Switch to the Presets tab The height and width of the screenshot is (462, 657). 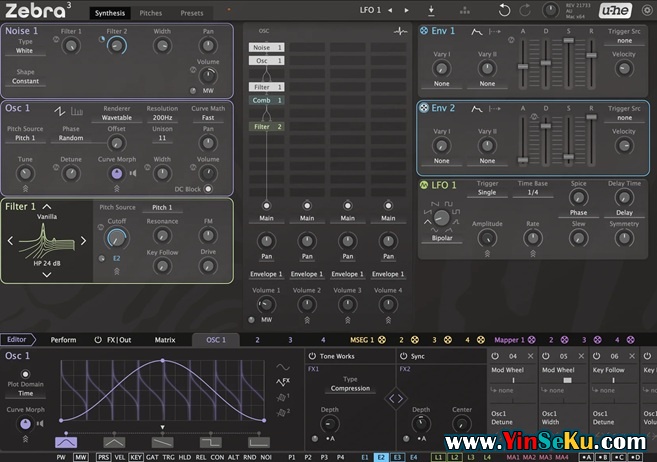coord(192,13)
